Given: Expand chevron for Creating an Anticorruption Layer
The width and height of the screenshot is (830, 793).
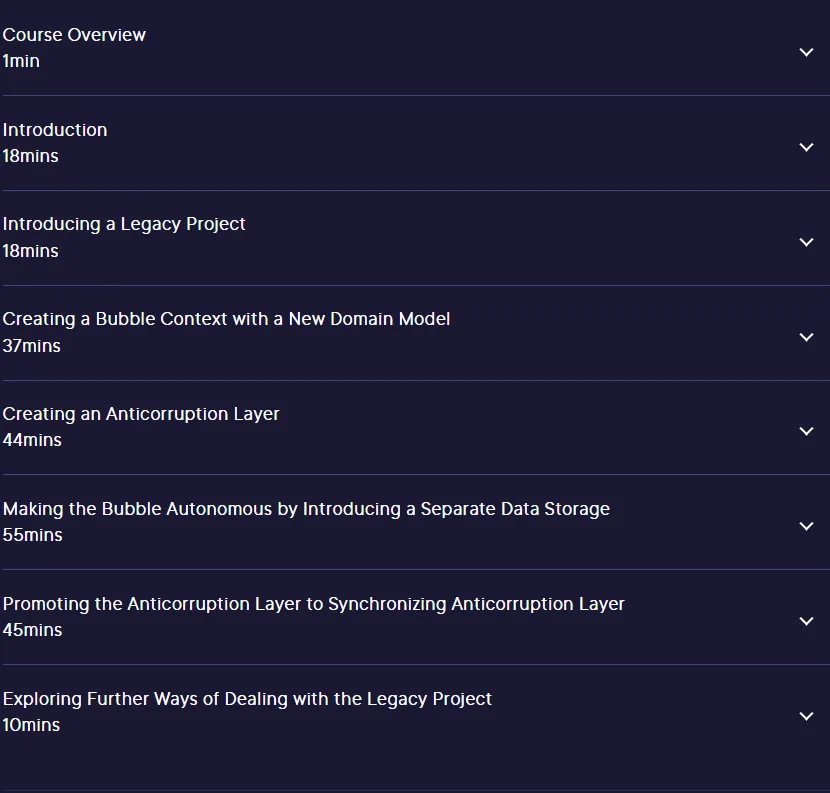Looking at the screenshot, I should 806,431.
